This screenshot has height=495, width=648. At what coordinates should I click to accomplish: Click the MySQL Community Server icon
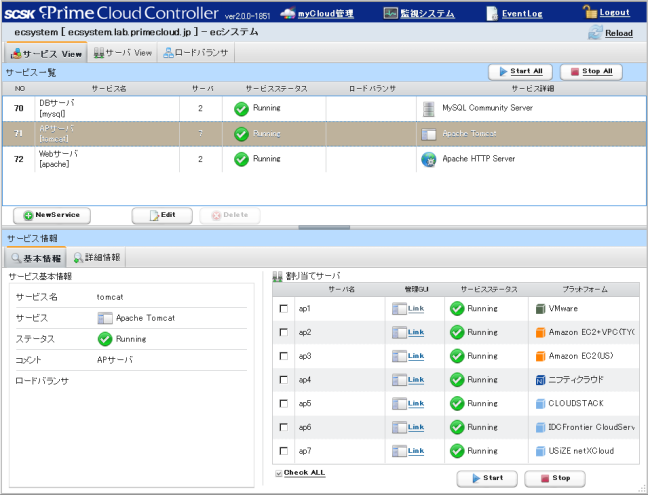coord(429,108)
